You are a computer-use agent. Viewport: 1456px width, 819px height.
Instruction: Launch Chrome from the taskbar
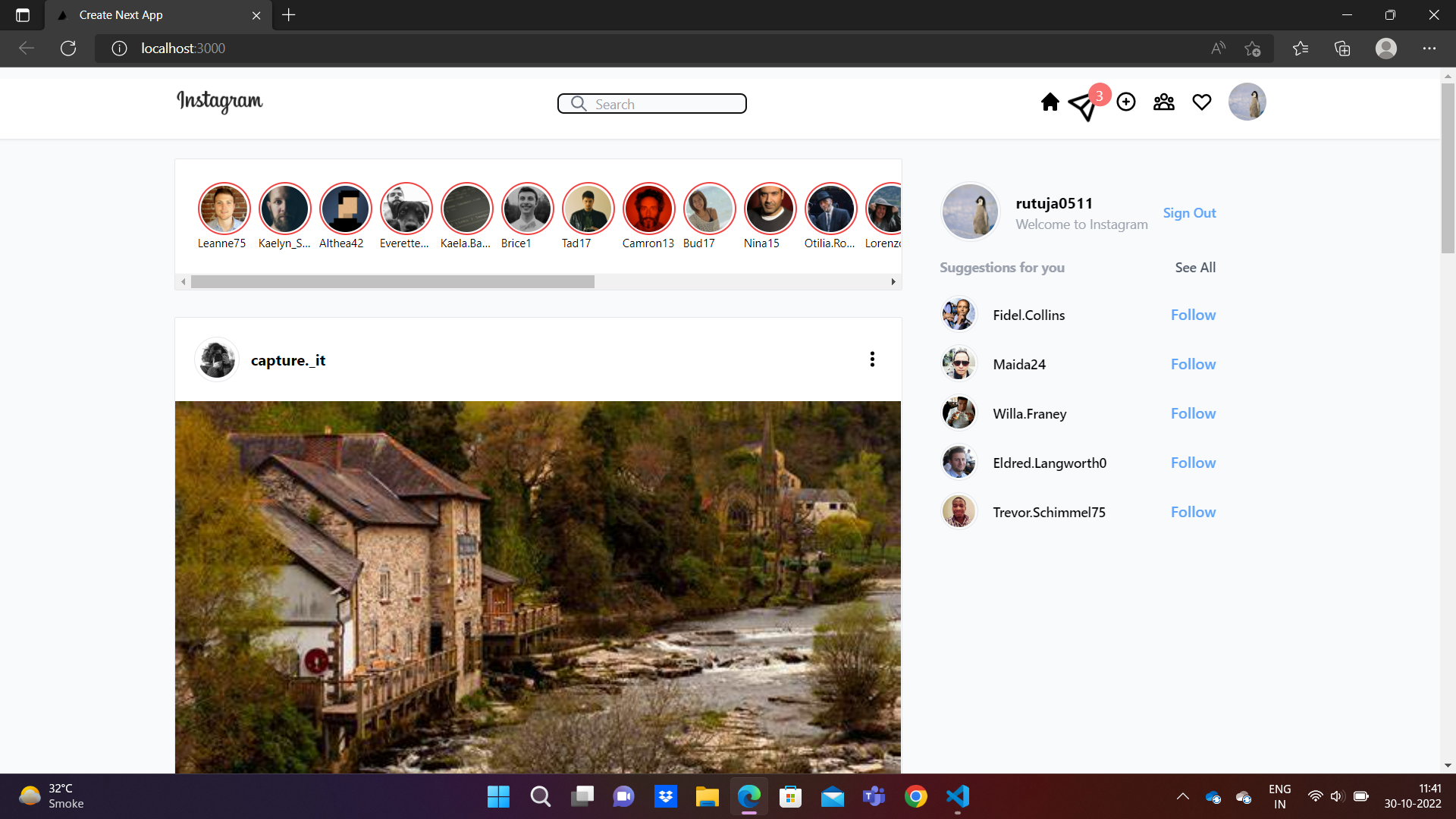[x=916, y=797]
